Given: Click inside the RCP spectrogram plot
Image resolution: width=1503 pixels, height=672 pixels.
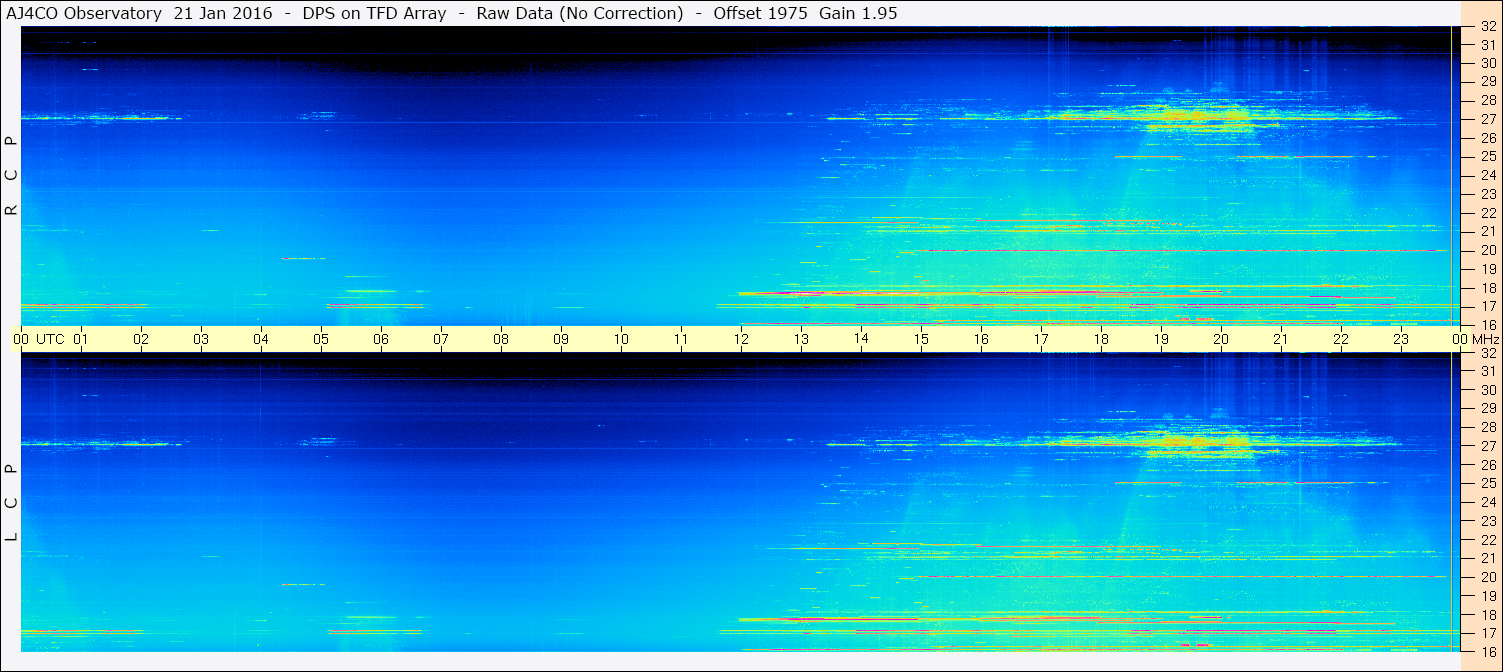Looking at the screenshot, I should click(x=741, y=176).
